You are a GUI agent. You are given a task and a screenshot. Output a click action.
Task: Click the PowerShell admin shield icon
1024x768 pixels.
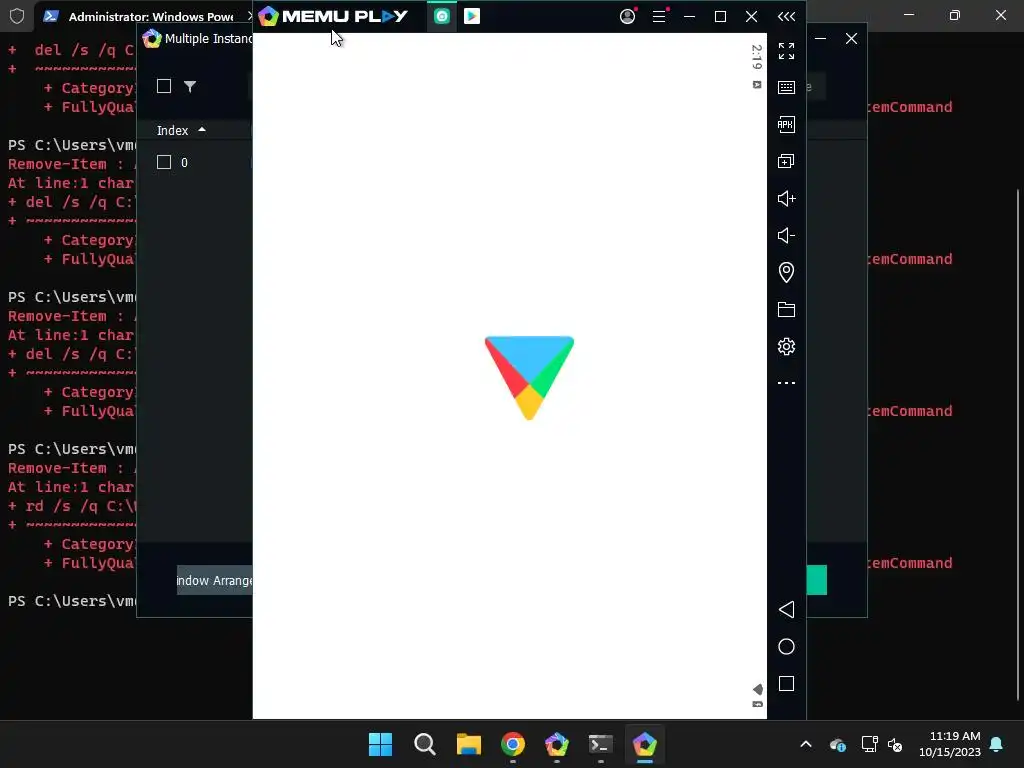tap(17, 16)
